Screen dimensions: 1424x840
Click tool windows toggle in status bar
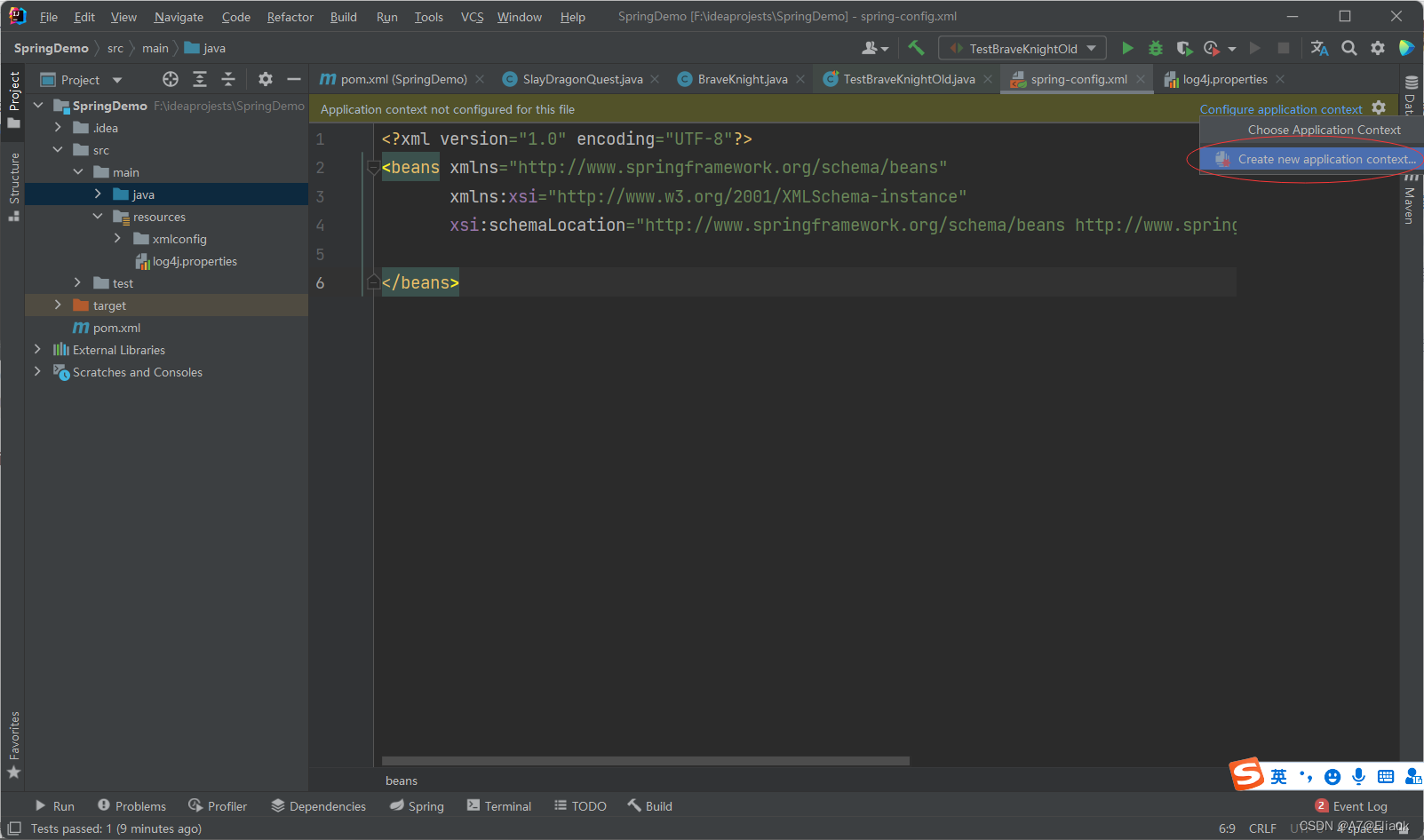(x=14, y=828)
